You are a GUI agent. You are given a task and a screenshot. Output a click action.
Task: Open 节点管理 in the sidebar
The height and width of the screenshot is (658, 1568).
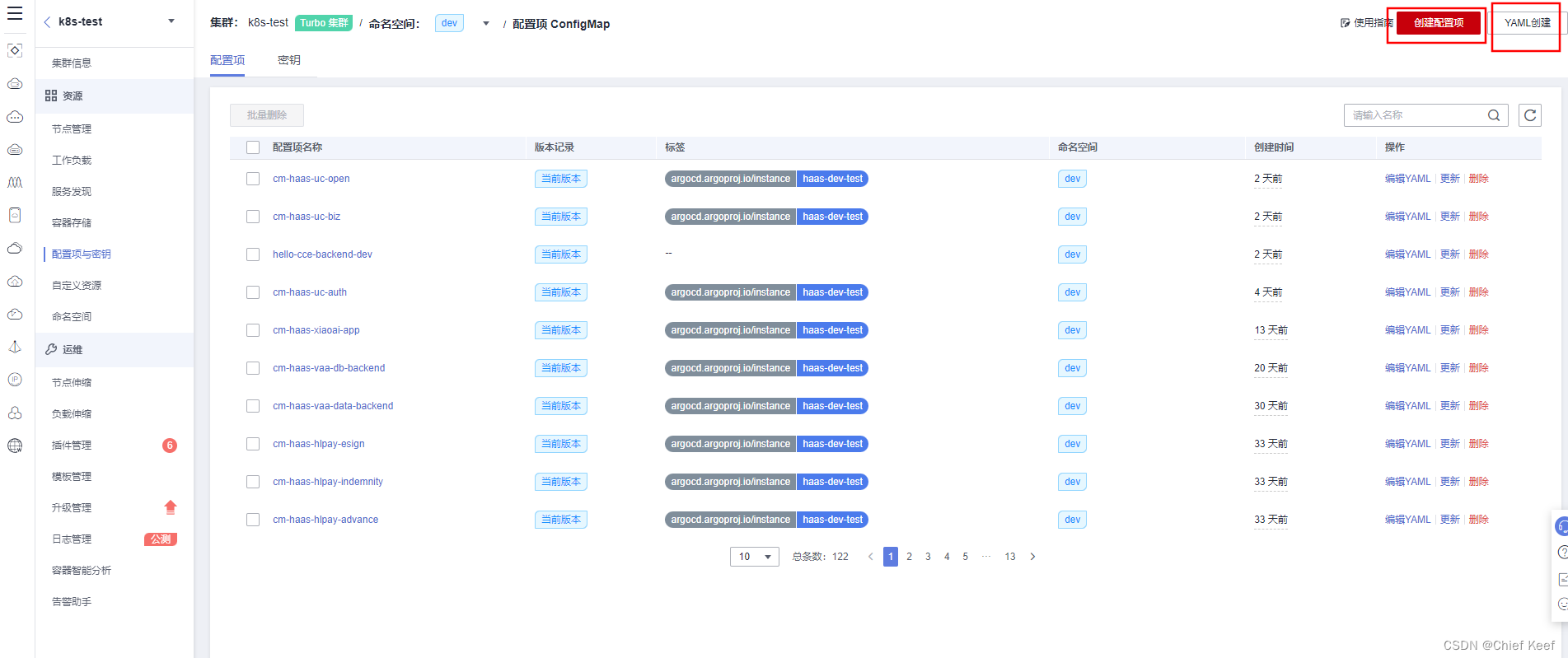[72, 129]
